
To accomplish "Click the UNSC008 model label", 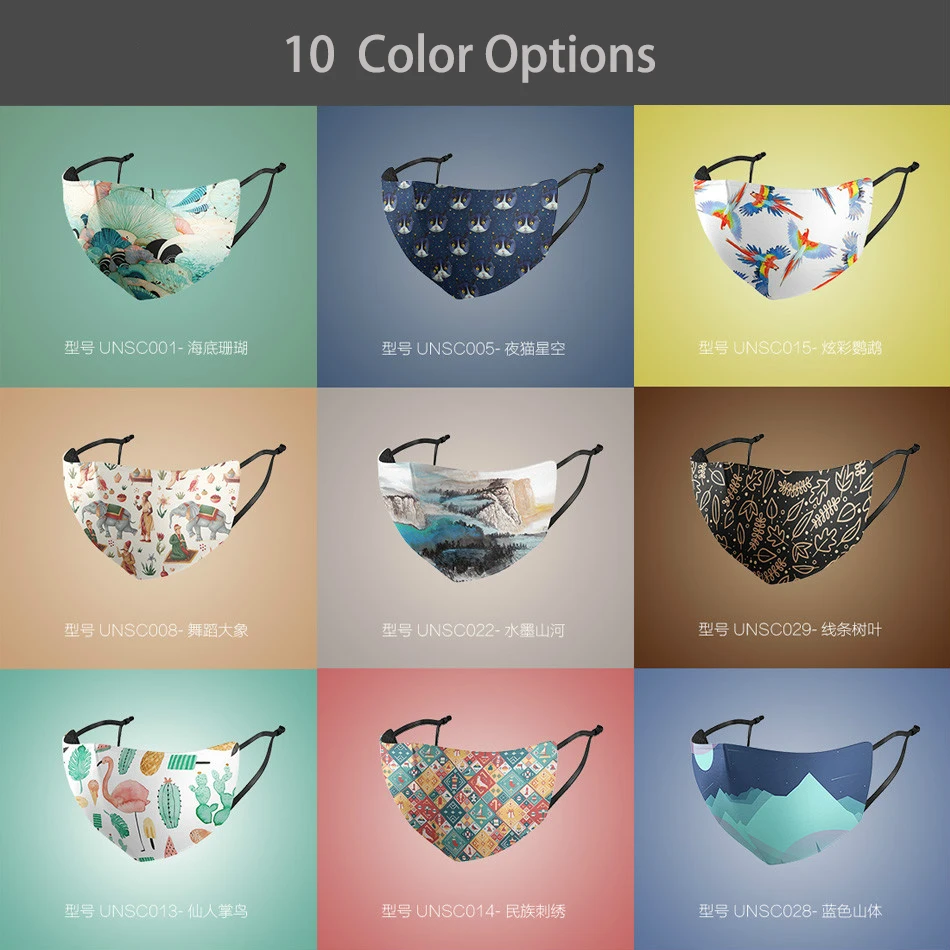I will 156,630.
